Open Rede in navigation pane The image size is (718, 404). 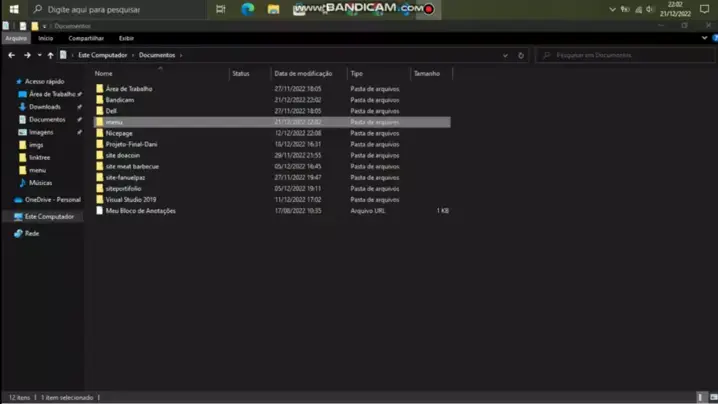pyautogui.click(x=32, y=233)
